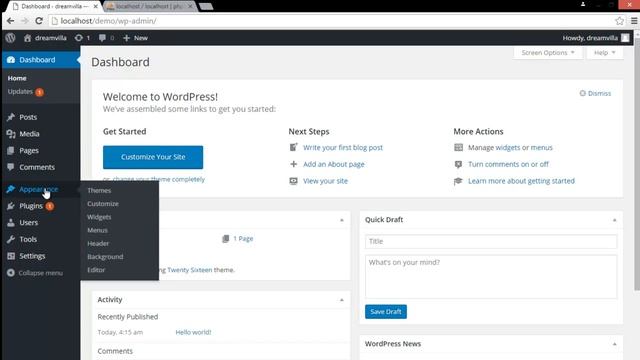Expand the Help dropdown
Image resolution: width=640 pixels, height=360 pixels.
pos(604,53)
